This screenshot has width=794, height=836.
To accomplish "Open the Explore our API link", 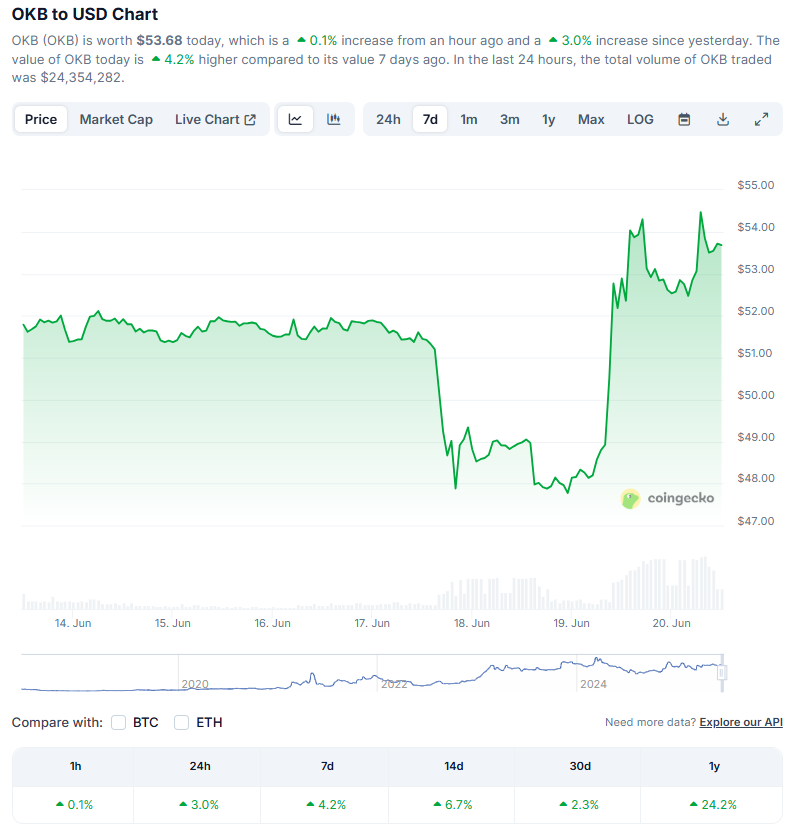I will (x=741, y=722).
